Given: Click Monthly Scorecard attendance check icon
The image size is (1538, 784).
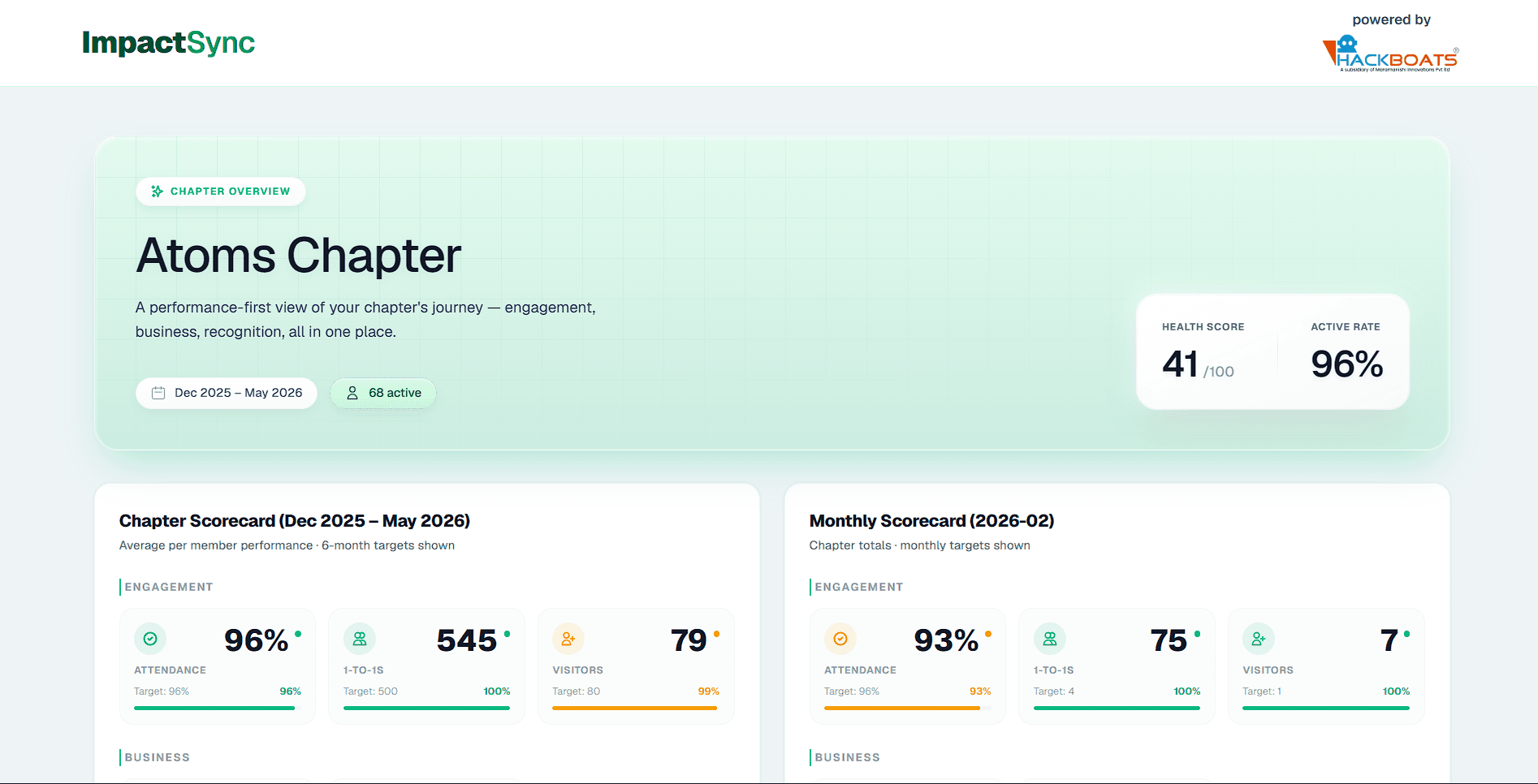Looking at the screenshot, I should 840,639.
